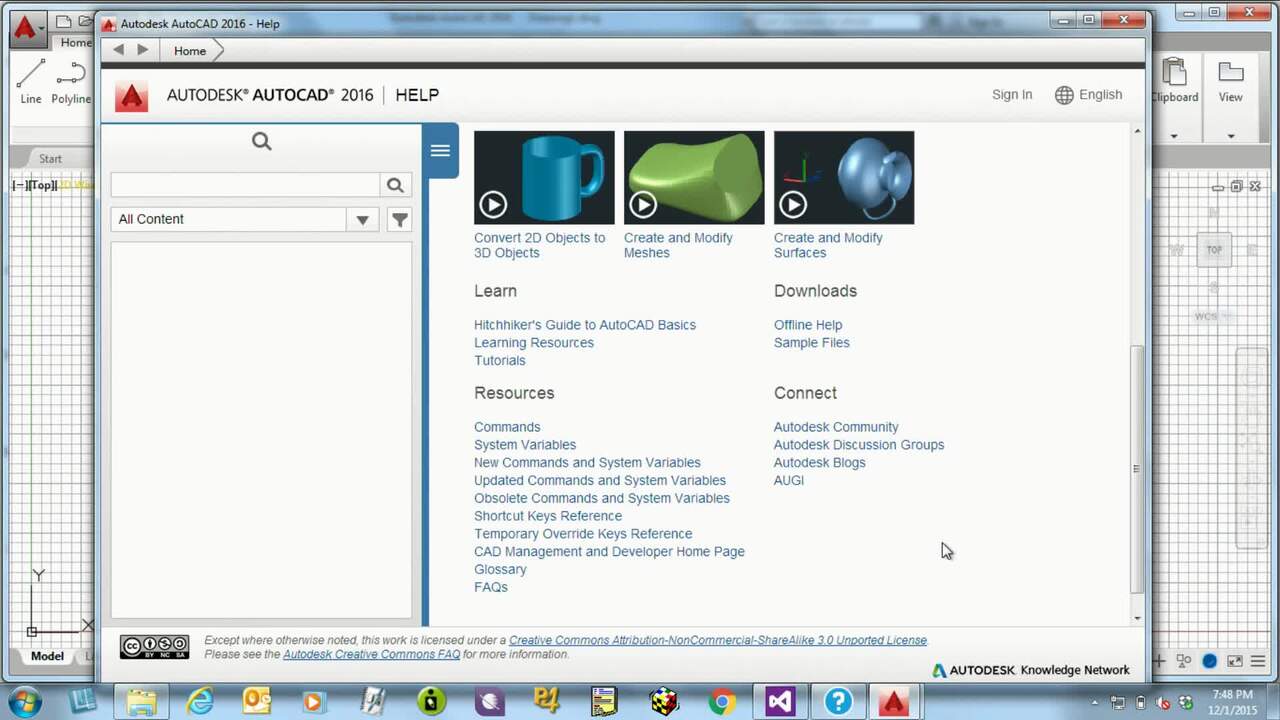Screen dimensions: 1280x720
Task: Expand the Clipboard panel in AutoCAD
Action: click(x=1174, y=136)
